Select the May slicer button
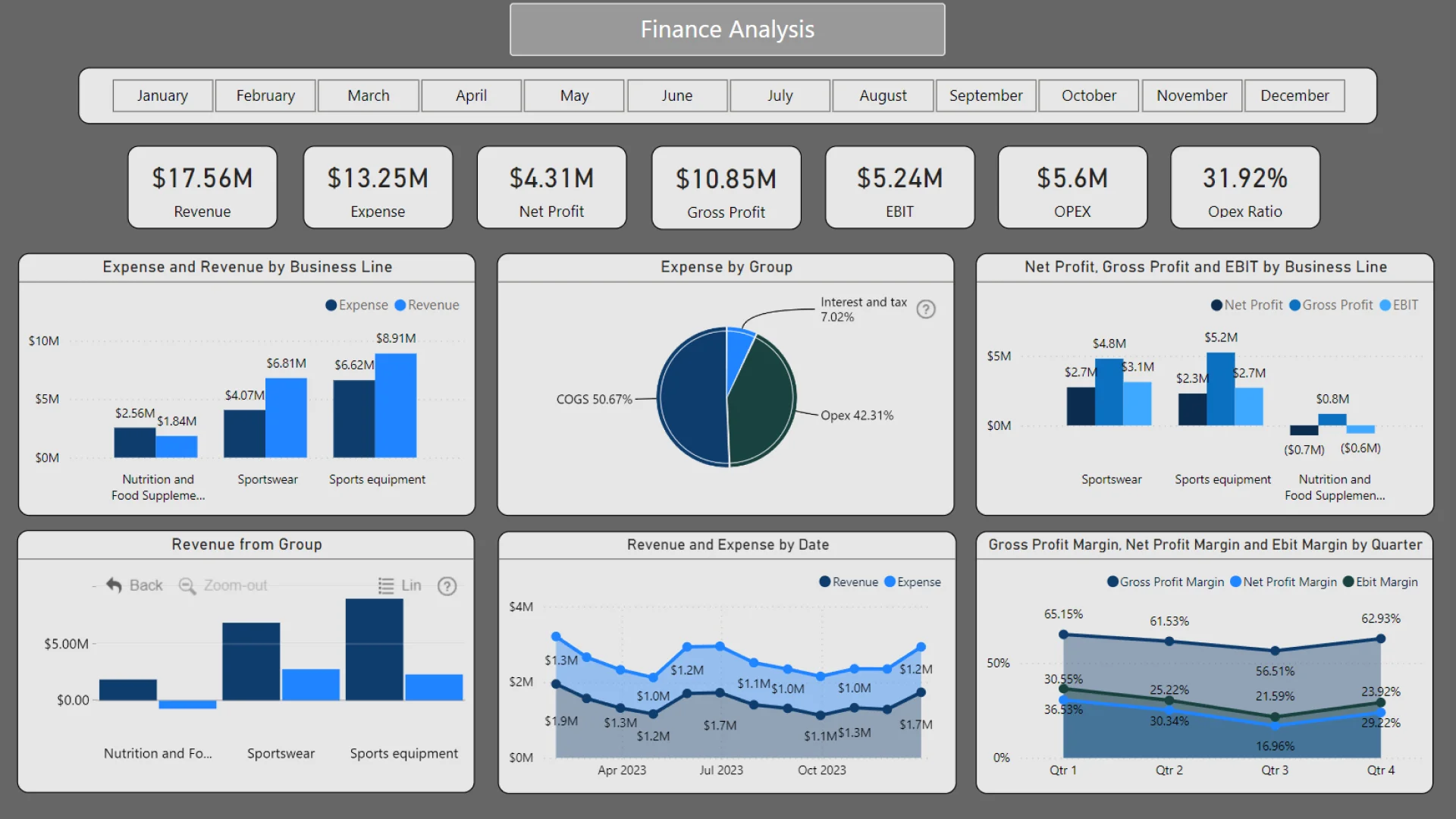1456x819 pixels. coord(574,96)
